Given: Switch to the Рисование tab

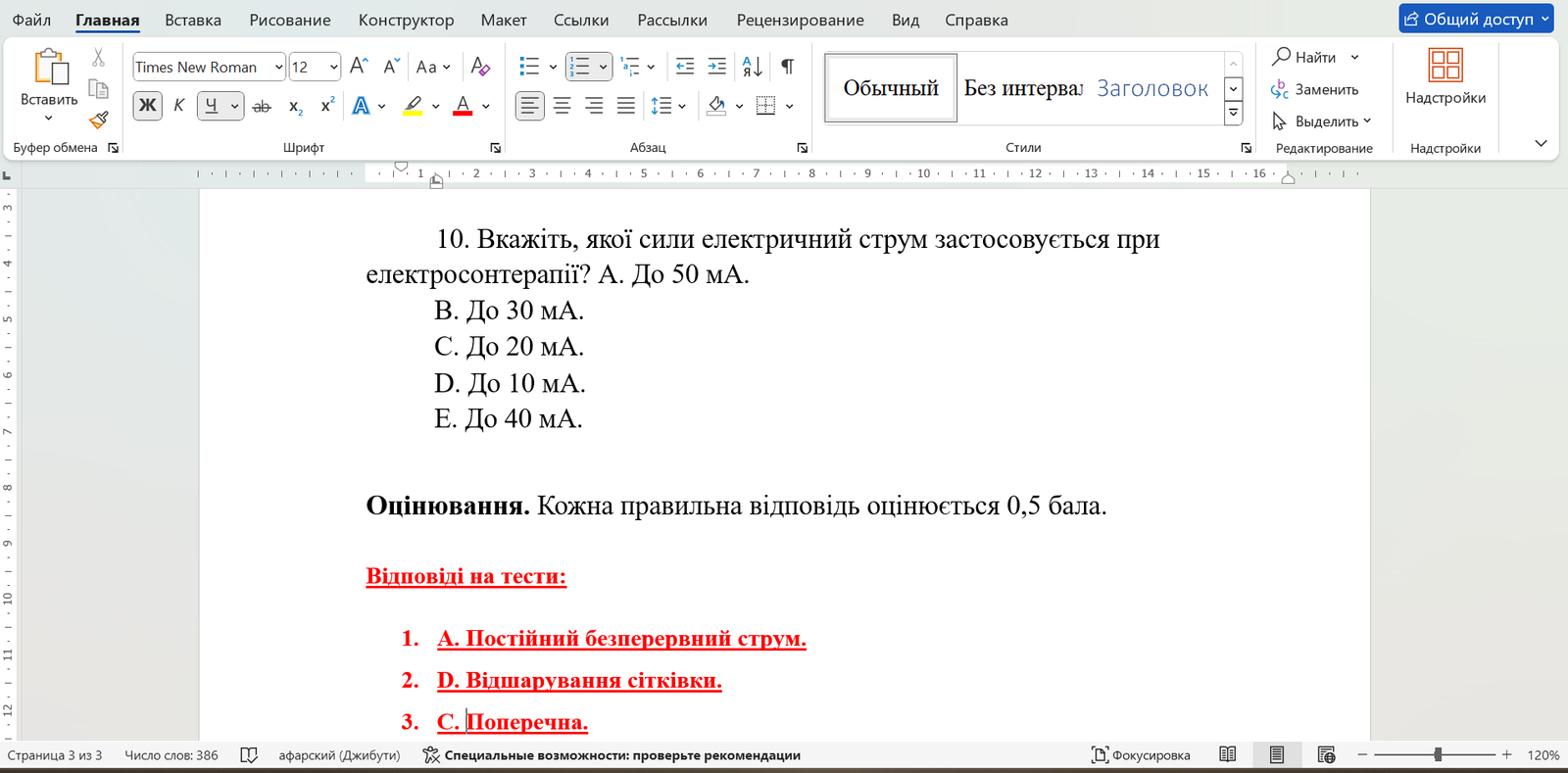Looking at the screenshot, I should pos(290,20).
